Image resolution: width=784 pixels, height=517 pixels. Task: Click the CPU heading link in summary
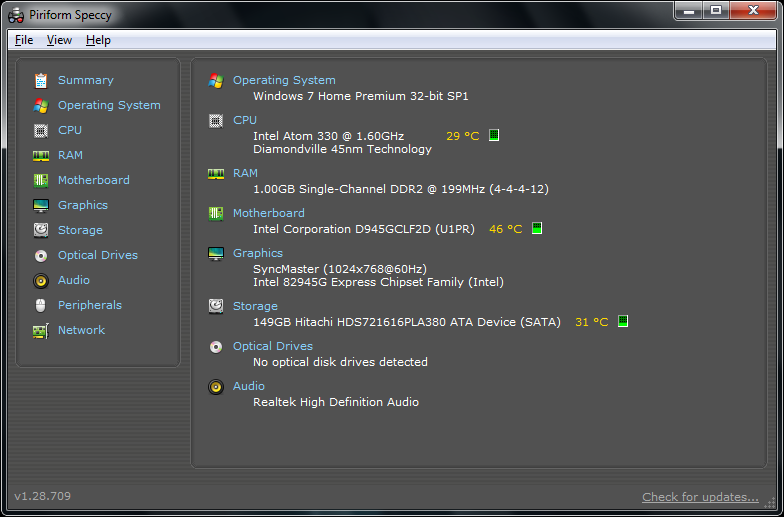(x=245, y=120)
